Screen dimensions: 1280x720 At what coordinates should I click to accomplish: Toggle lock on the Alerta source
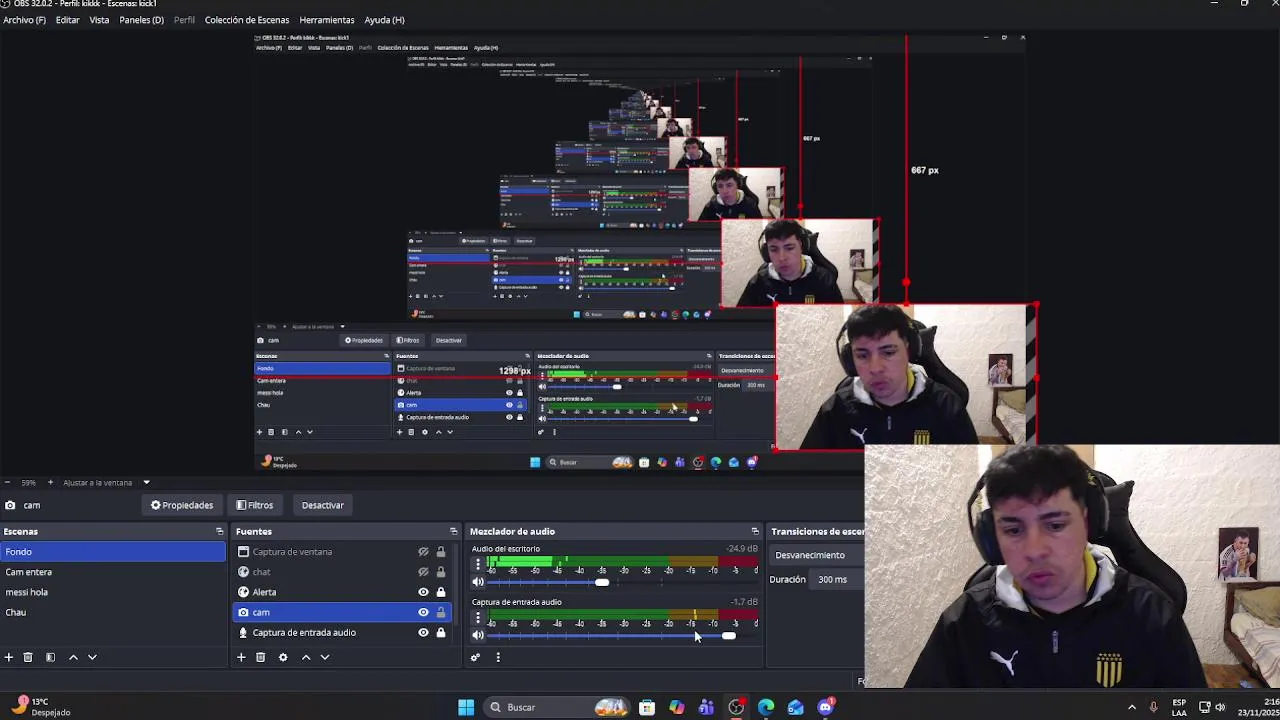[x=440, y=592]
